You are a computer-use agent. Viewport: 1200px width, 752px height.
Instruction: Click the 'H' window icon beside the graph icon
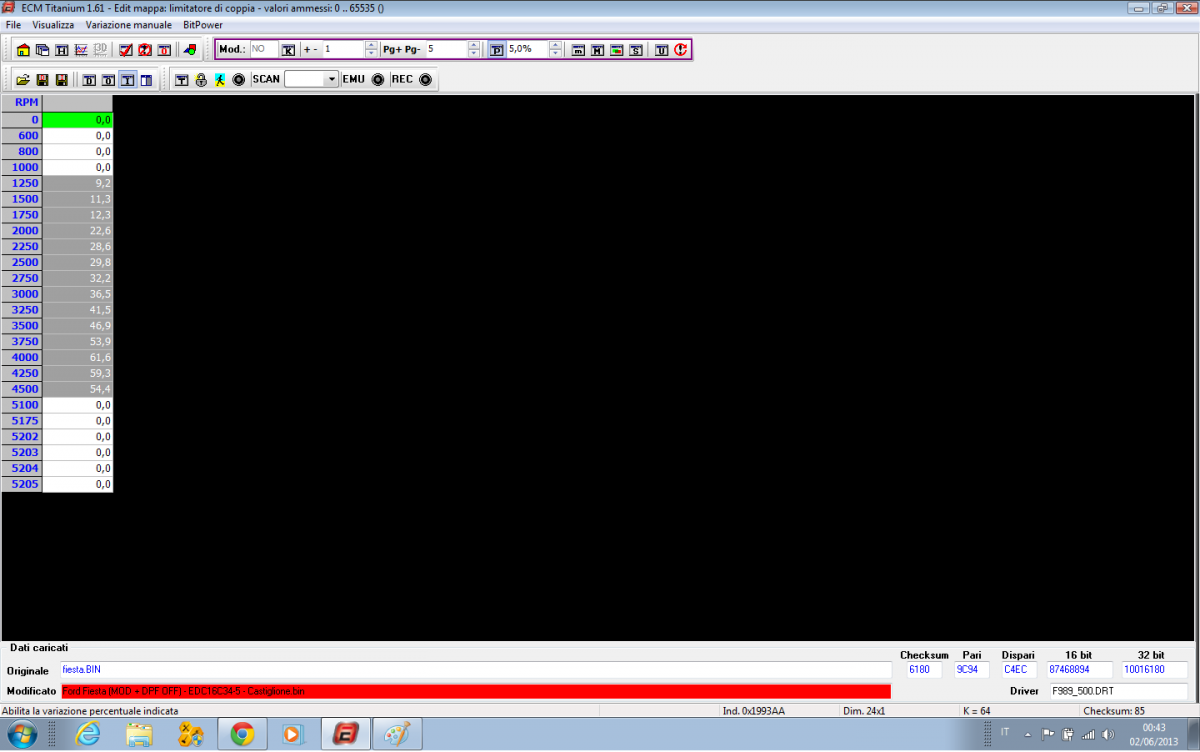61,50
